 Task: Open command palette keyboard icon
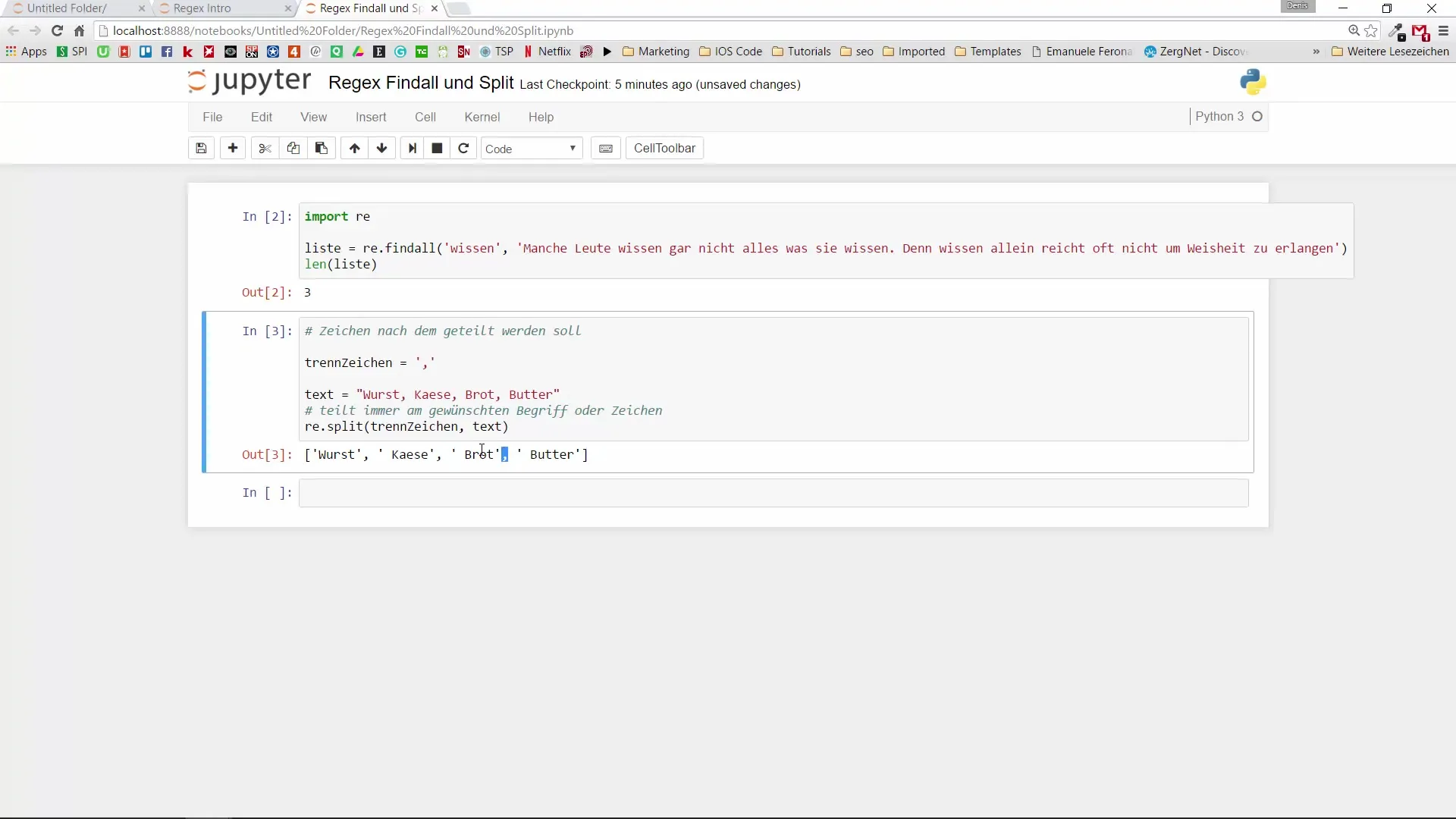606,149
